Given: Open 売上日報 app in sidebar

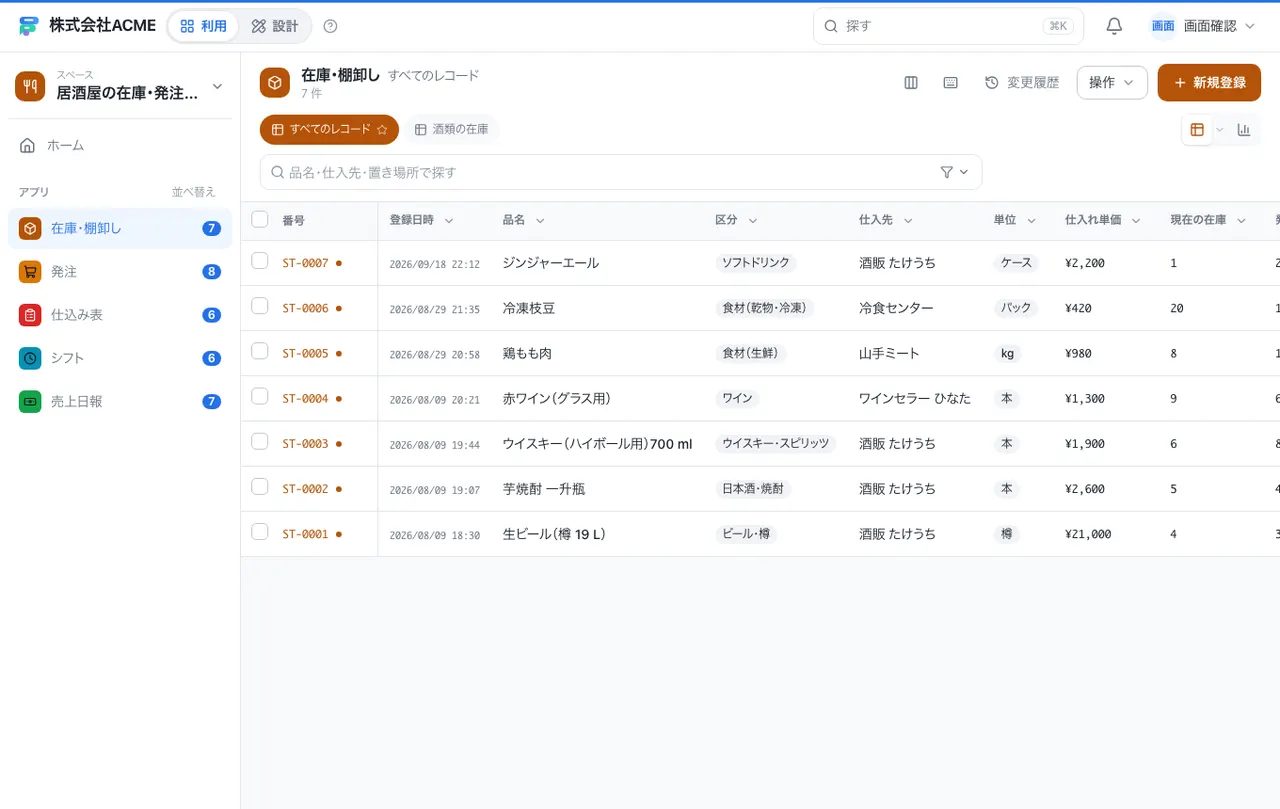Looking at the screenshot, I should (x=119, y=401).
